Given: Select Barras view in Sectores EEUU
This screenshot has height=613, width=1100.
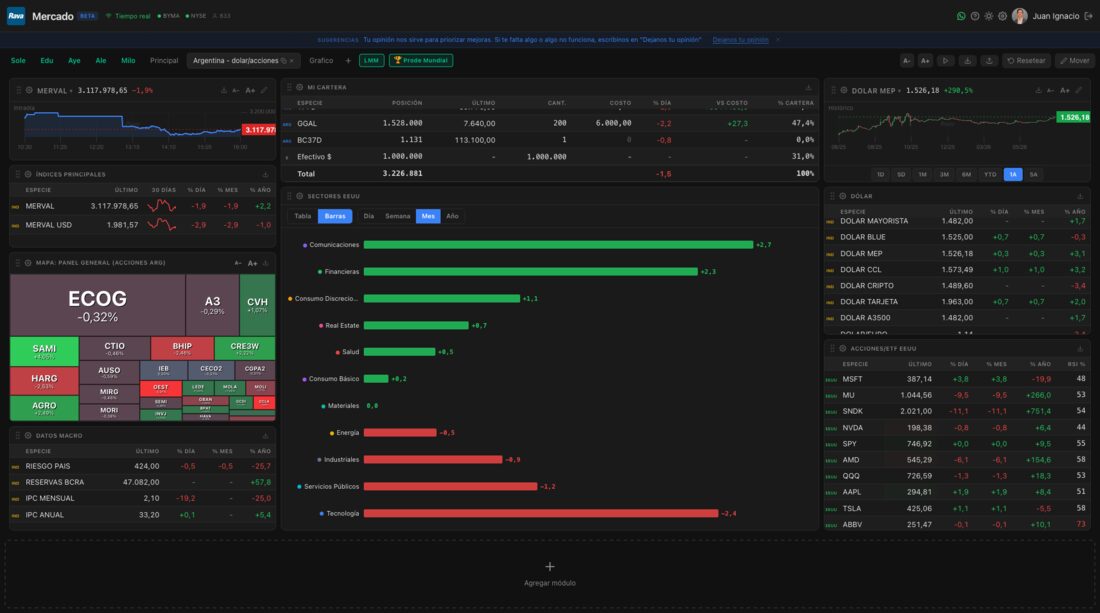Looking at the screenshot, I should [335, 216].
